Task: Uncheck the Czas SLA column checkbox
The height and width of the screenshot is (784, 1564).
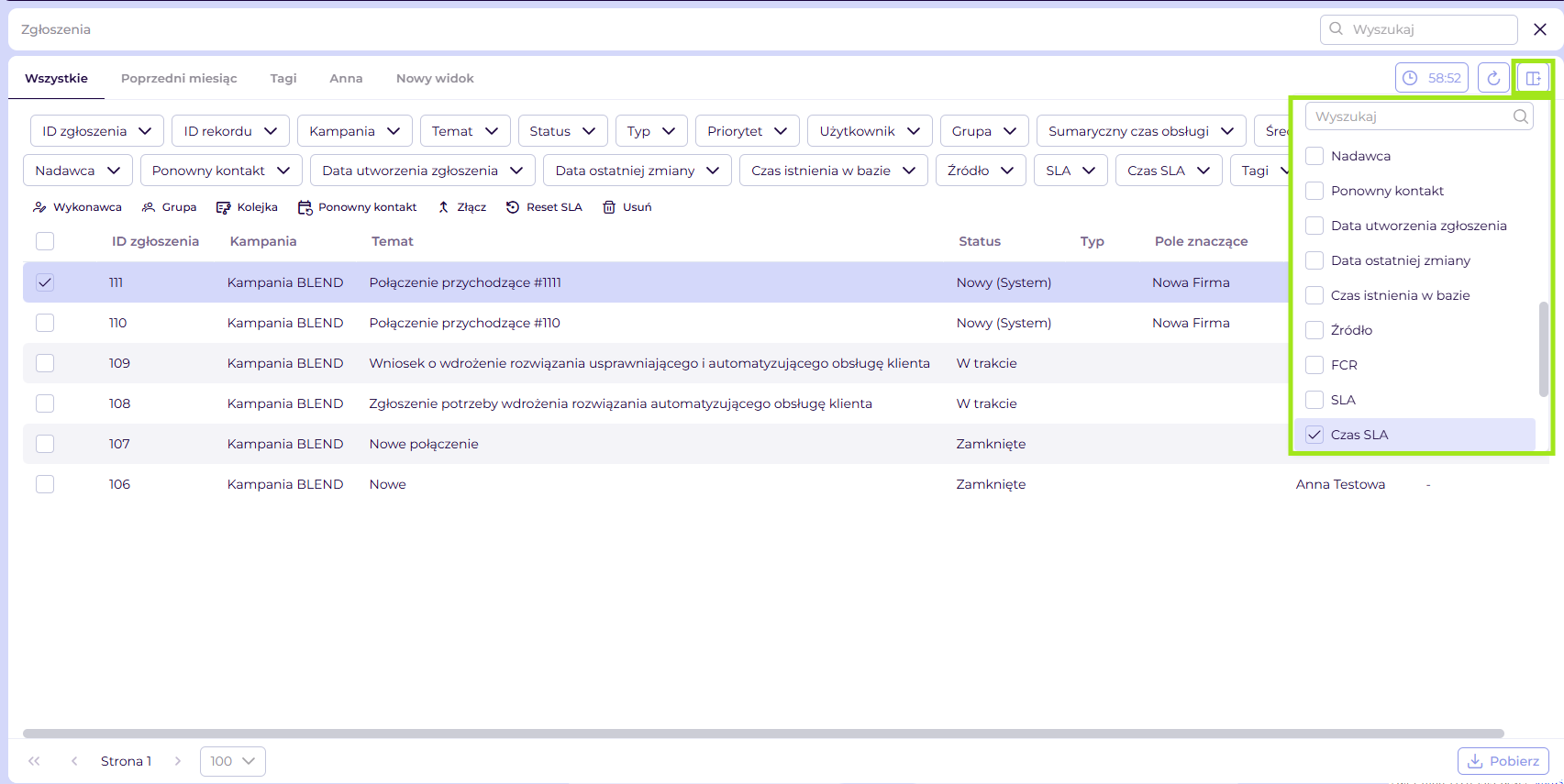Action: (x=1314, y=435)
